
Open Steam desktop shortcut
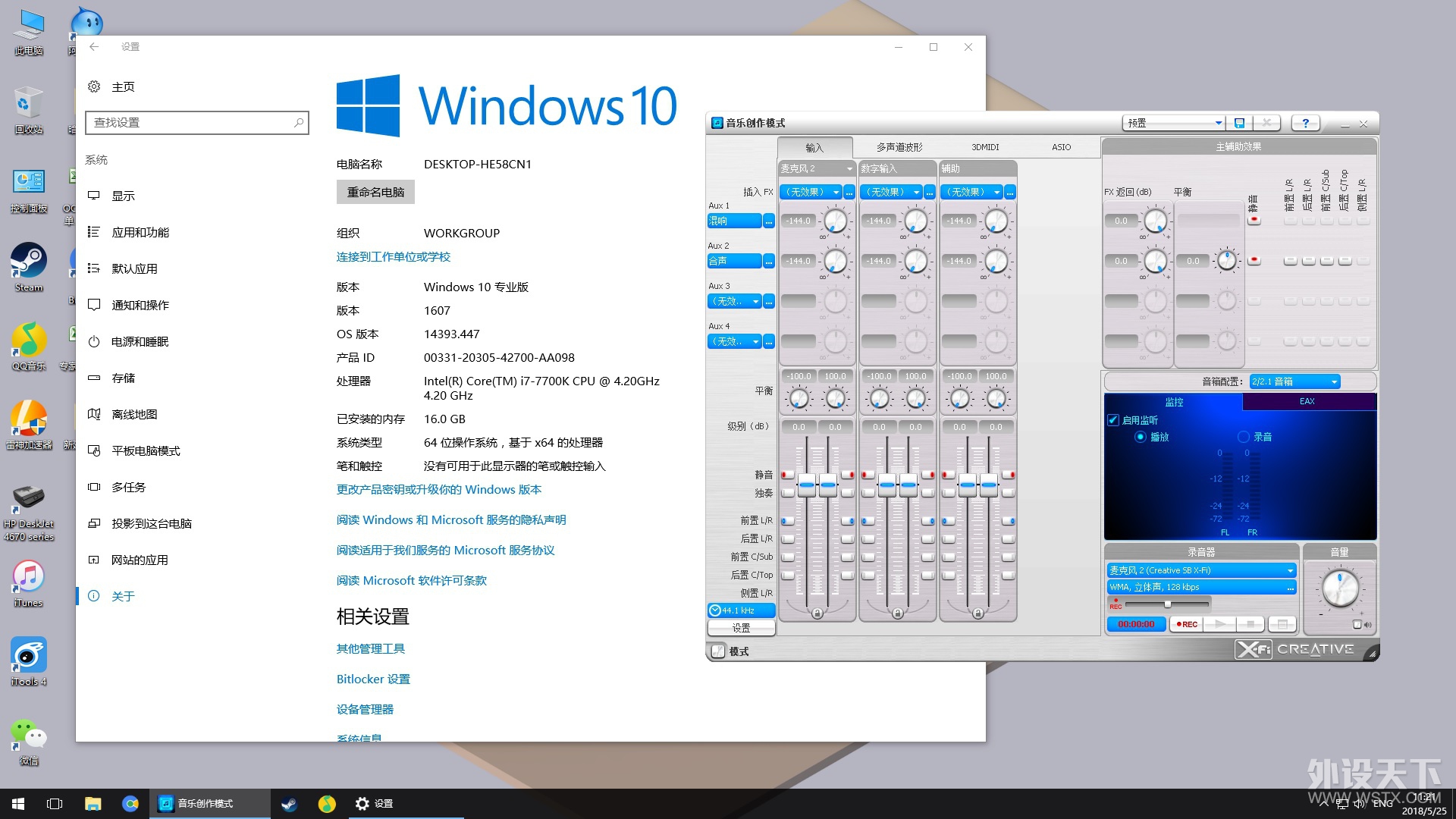(x=29, y=268)
